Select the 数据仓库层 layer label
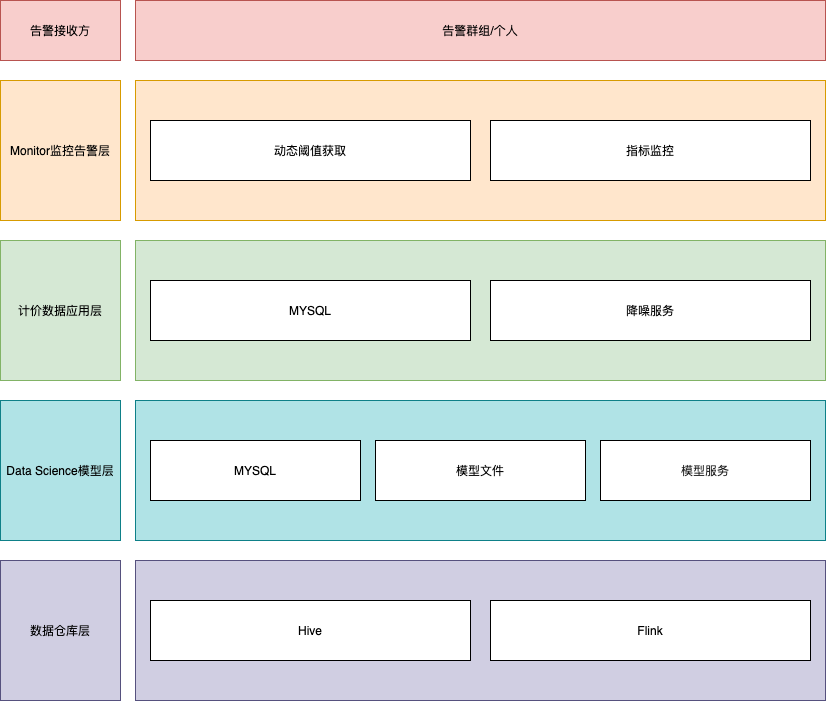Viewport: 826px width, 701px height. coord(61,630)
